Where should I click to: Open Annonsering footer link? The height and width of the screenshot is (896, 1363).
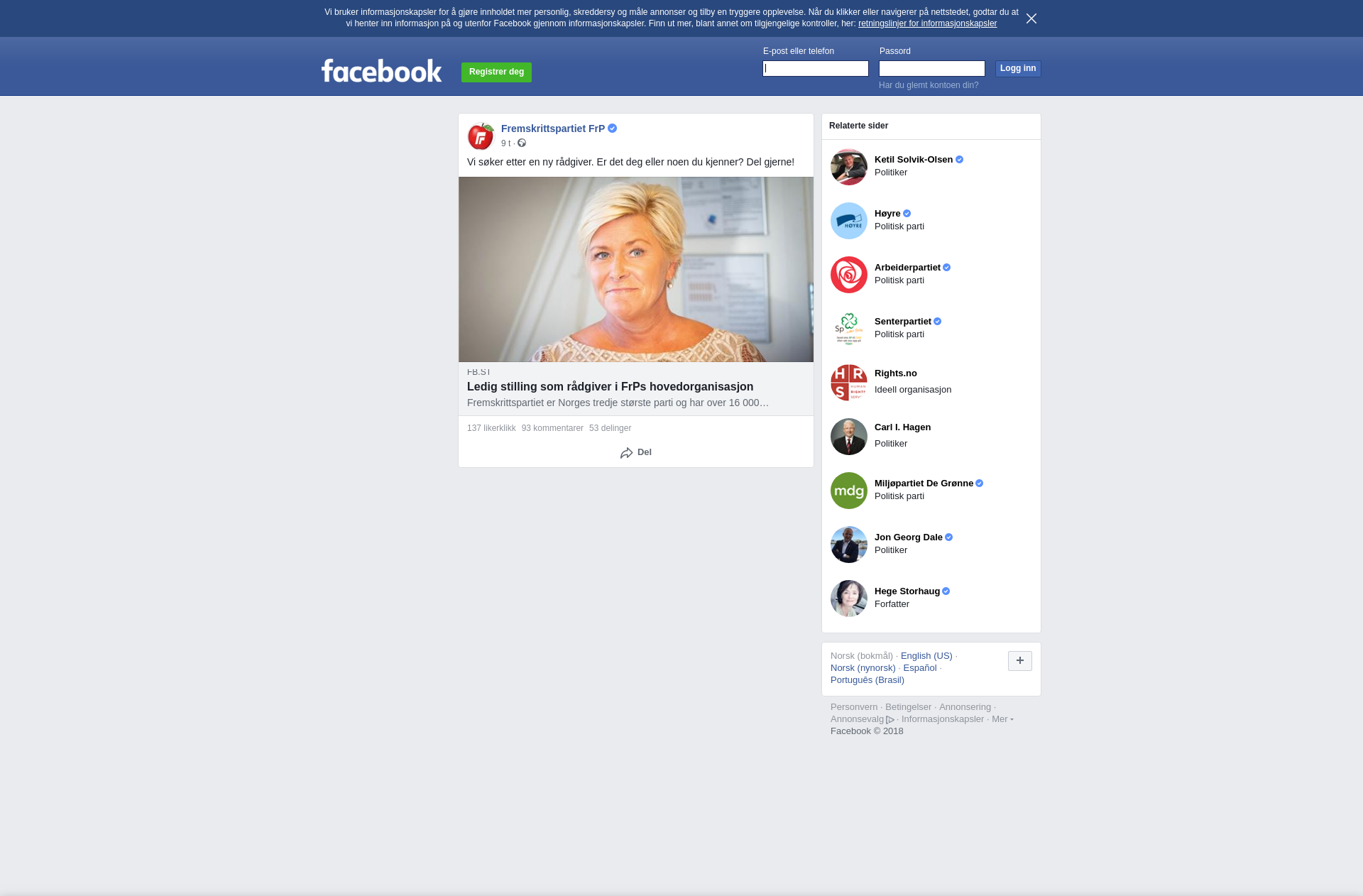965,707
